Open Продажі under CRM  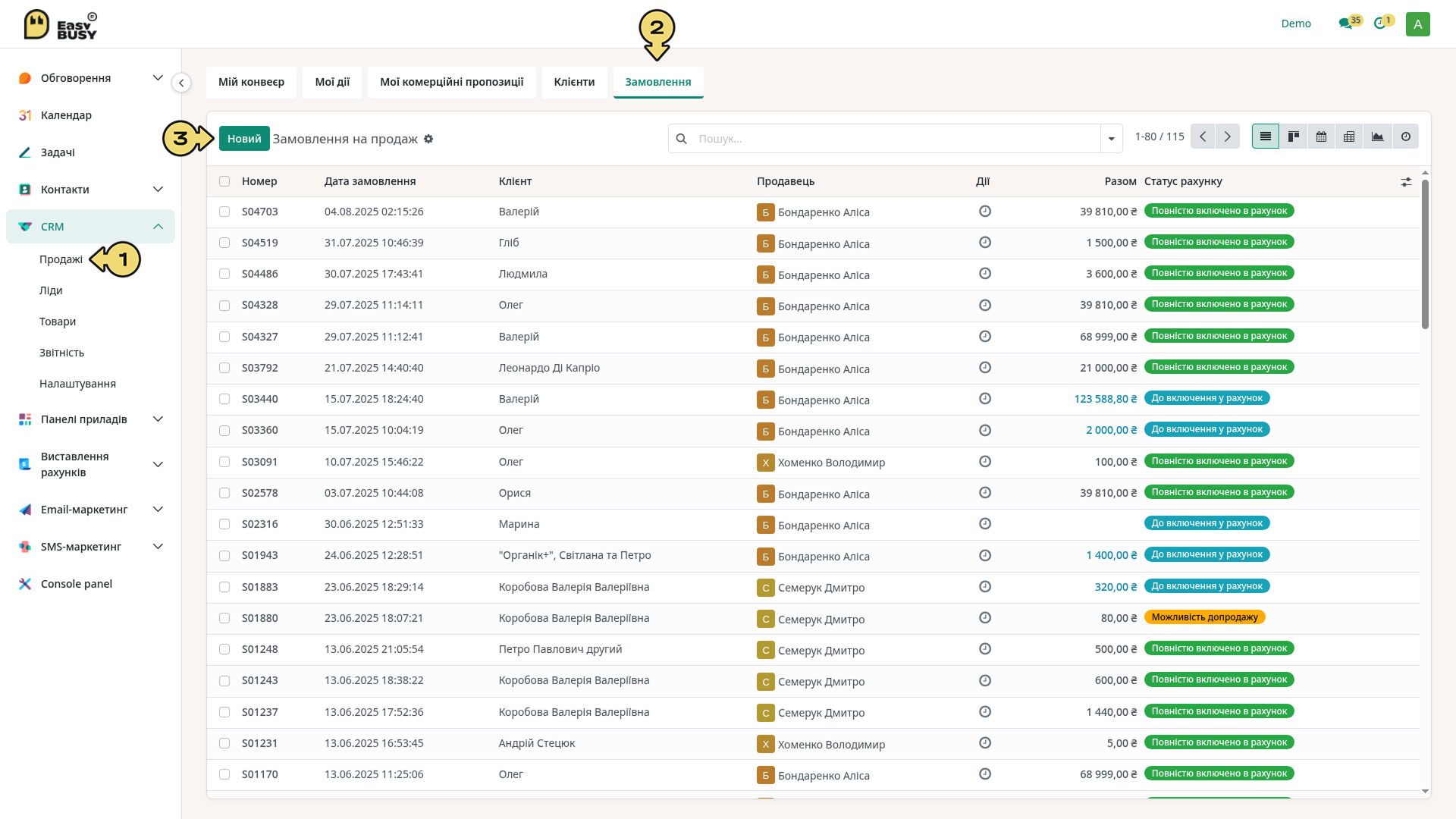pos(61,259)
